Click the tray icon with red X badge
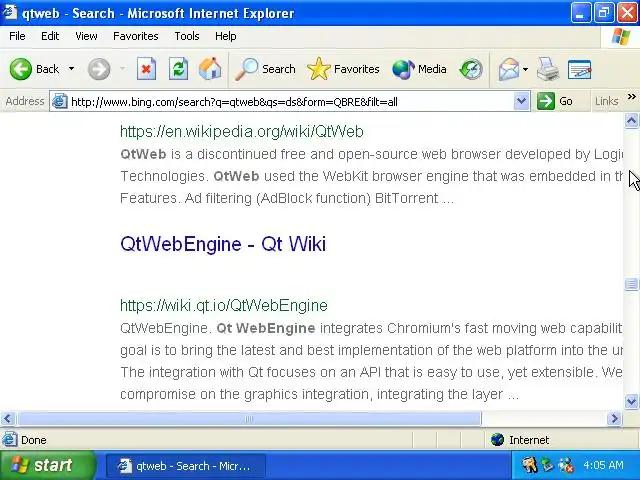640x480 pixels. coord(566,465)
